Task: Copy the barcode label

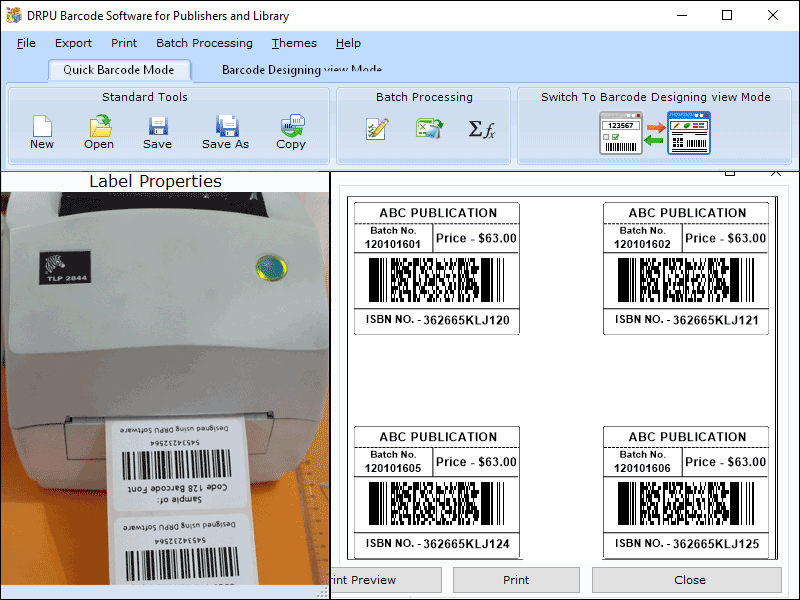Action: [x=291, y=131]
